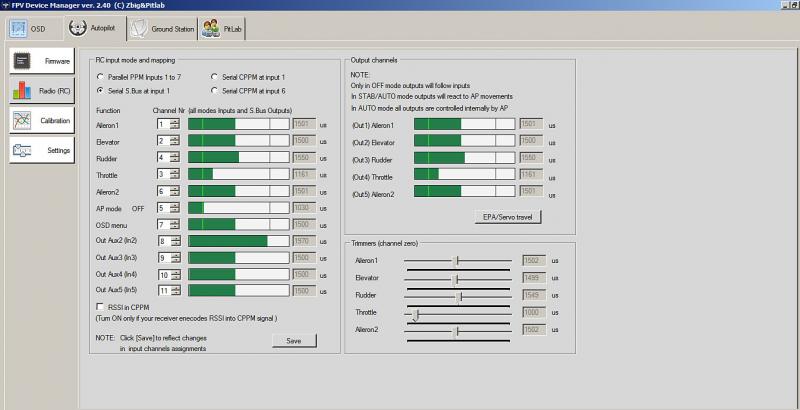
Task: Click the OSD tab icon
Action: coord(19,29)
